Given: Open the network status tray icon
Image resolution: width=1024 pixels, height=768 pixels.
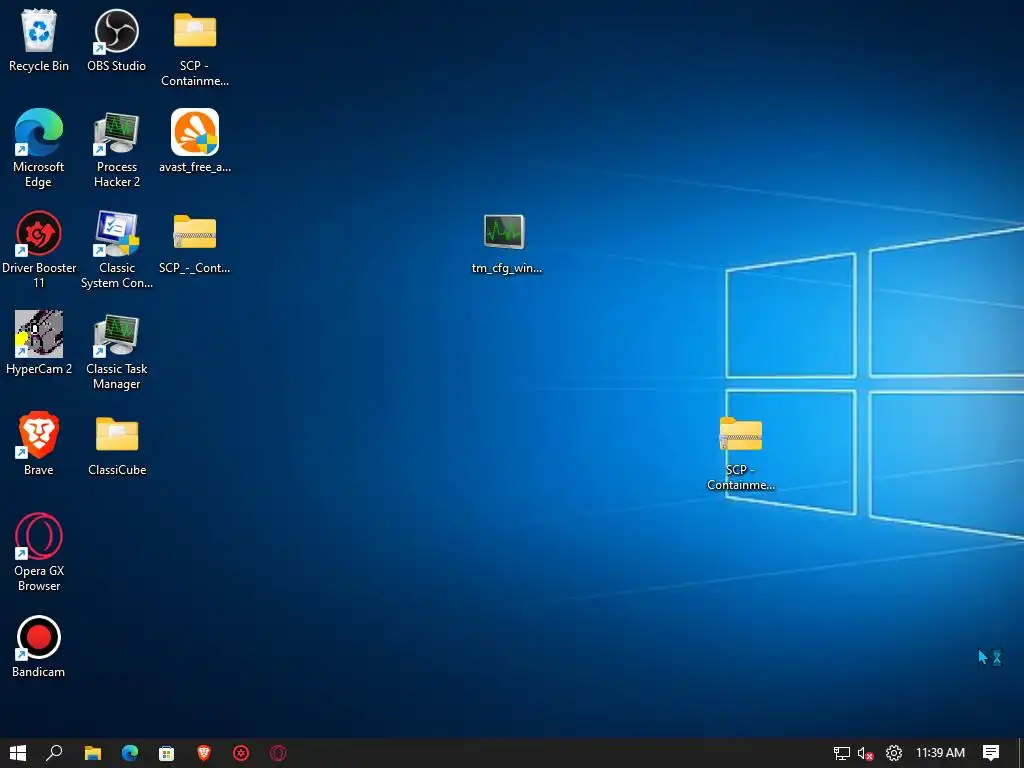Looking at the screenshot, I should [842, 753].
